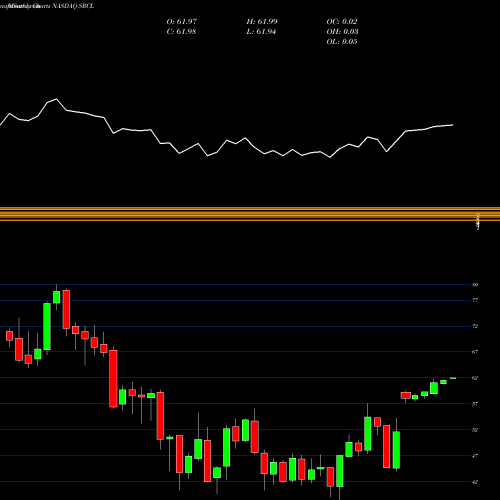
Task: Select the tall green candle rising from 67 to 77
Action: (47, 327)
